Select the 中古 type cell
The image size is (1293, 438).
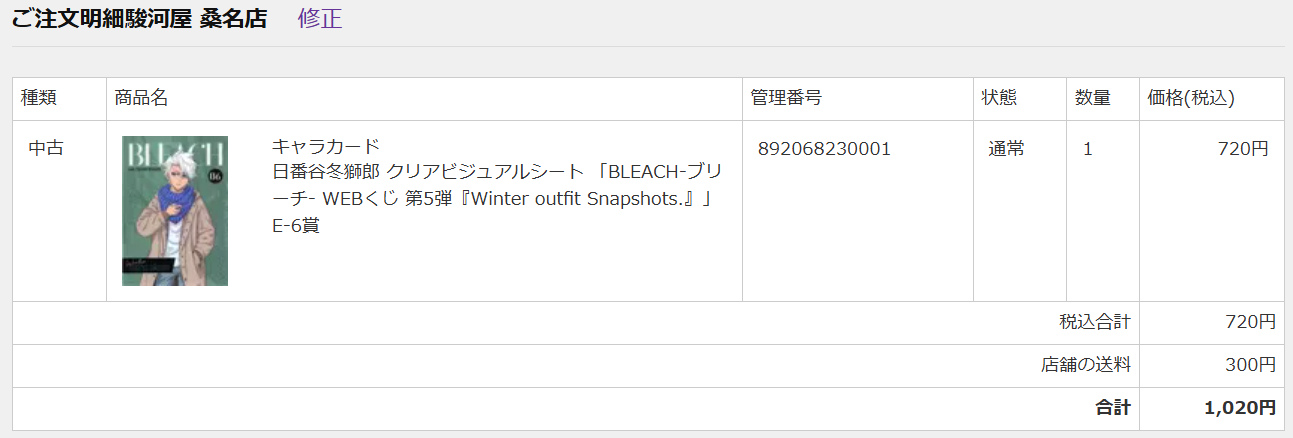[x=46, y=149]
